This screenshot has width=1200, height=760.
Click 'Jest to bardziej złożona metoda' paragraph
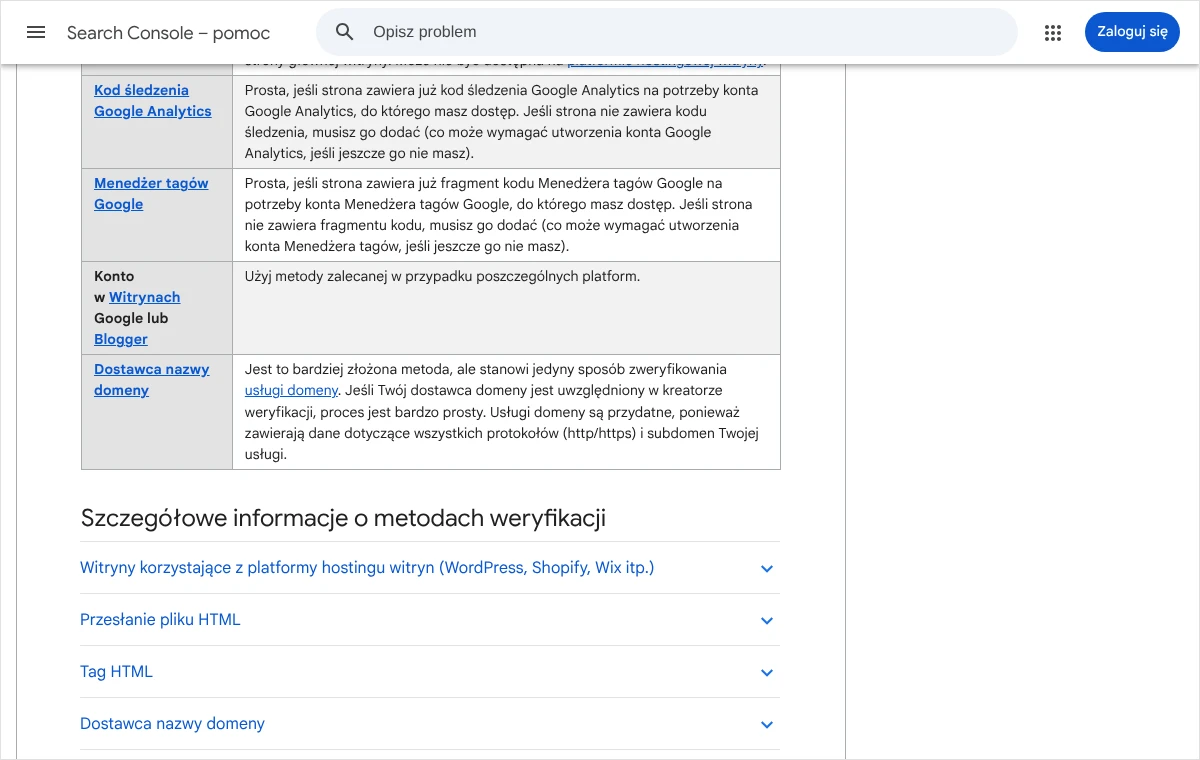point(502,411)
